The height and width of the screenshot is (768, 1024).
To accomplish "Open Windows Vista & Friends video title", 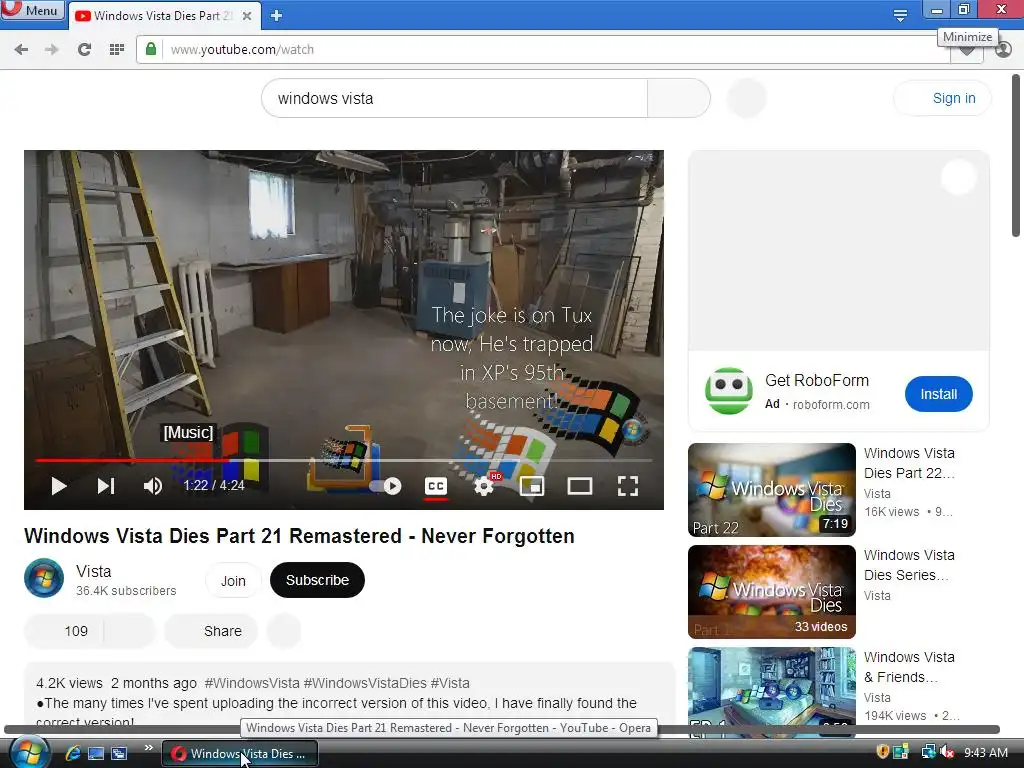I will (x=909, y=667).
